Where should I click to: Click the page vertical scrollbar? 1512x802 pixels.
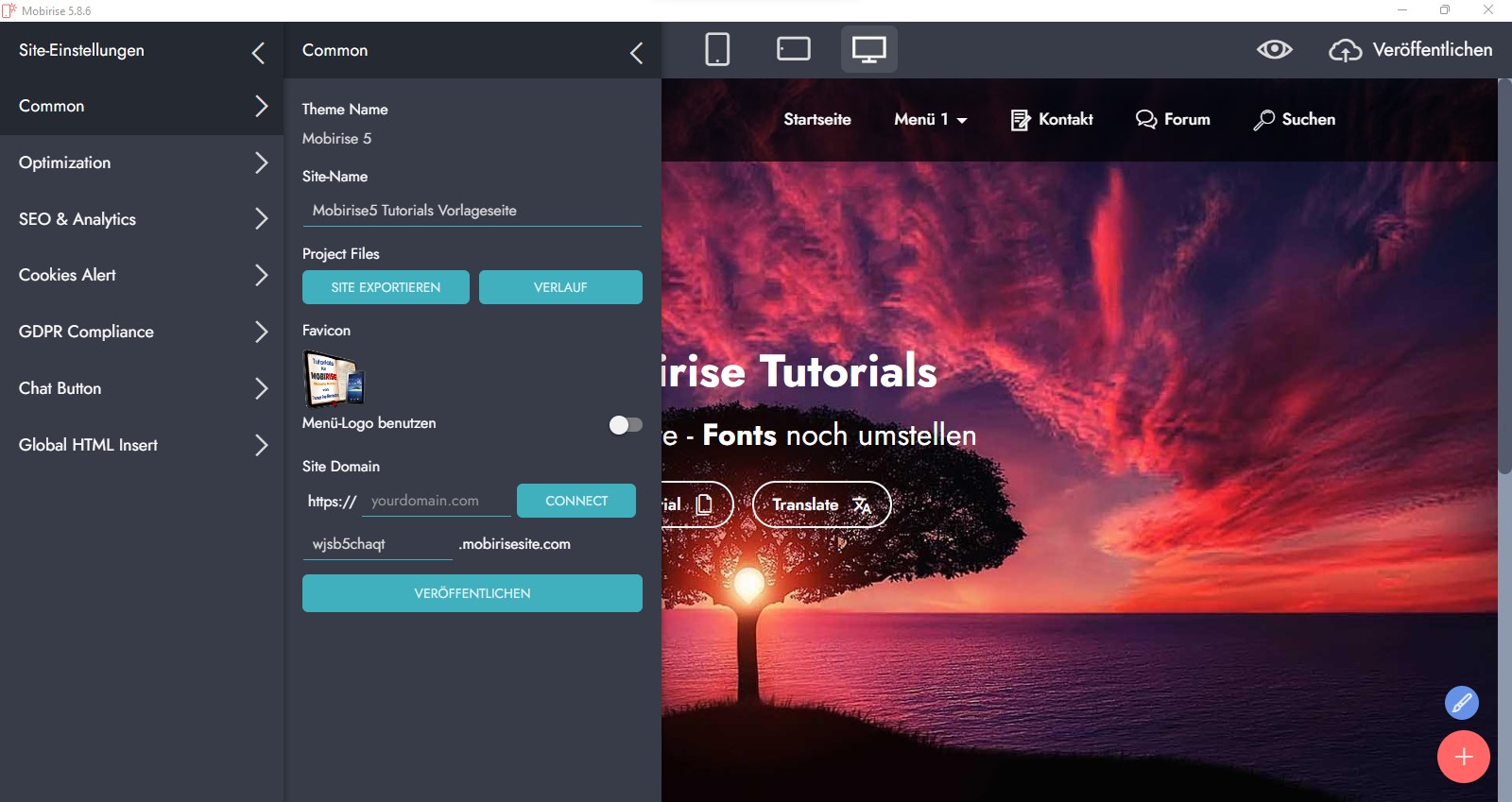point(1504,283)
